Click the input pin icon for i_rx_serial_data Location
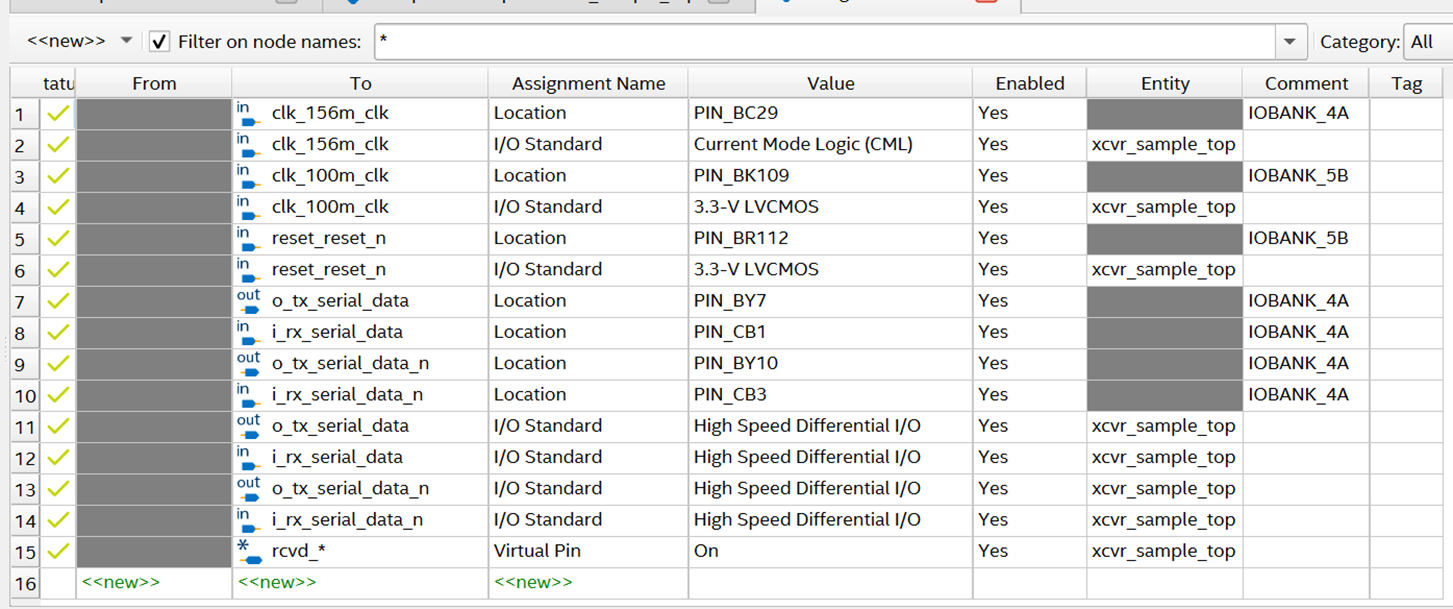1453x609 pixels. point(247,332)
